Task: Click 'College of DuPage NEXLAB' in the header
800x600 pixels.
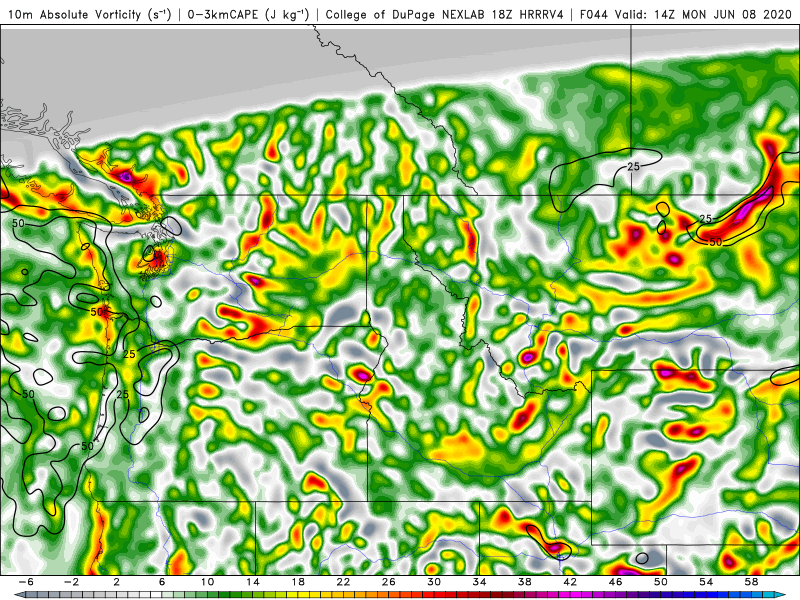Action: click(x=407, y=14)
